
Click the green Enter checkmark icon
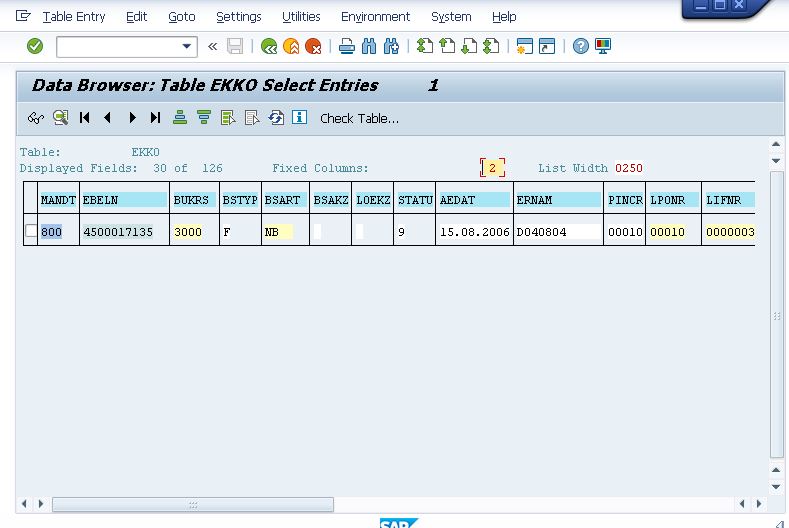click(35, 46)
